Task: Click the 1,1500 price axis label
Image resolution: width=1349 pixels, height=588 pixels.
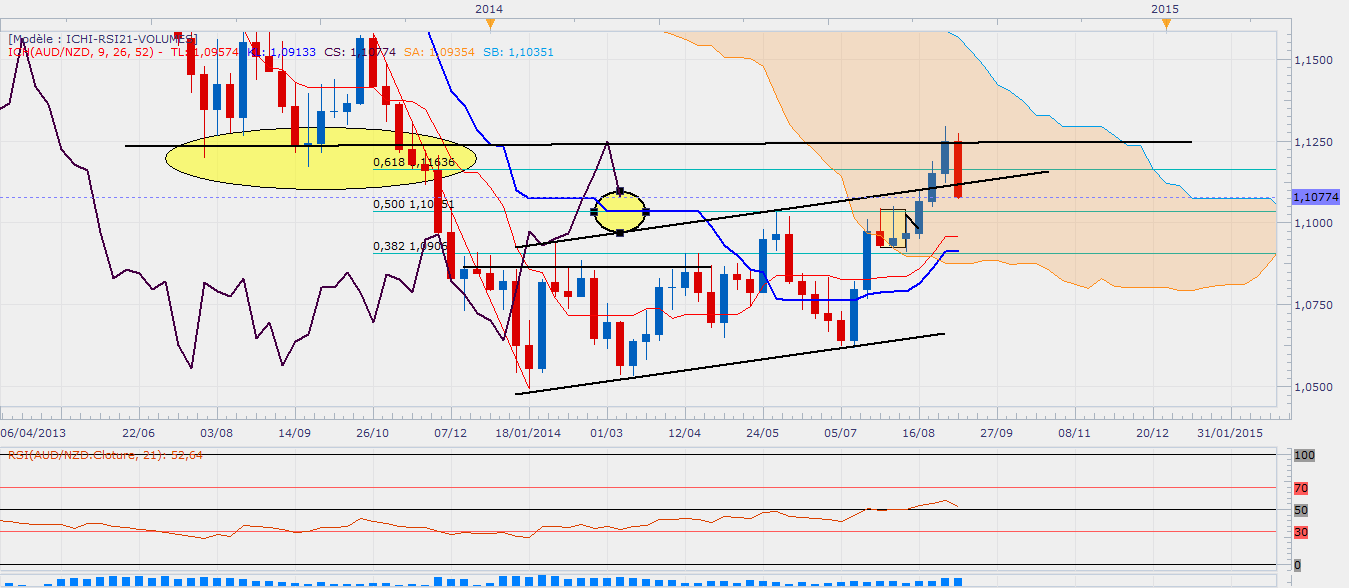Action: pos(1315,60)
